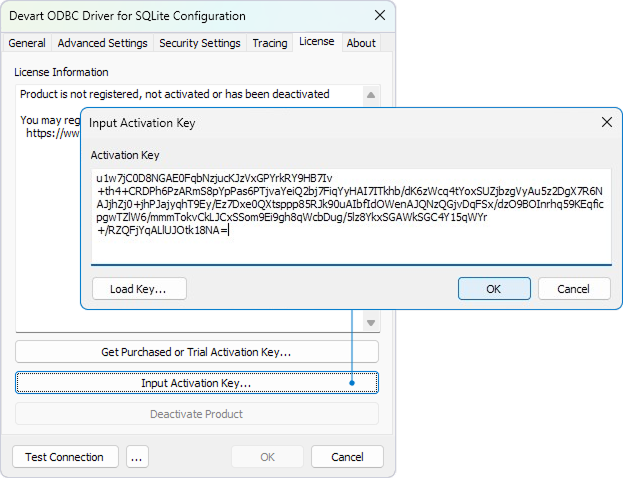The height and width of the screenshot is (478, 623).
Task: Open the About tab
Action: point(361,43)
